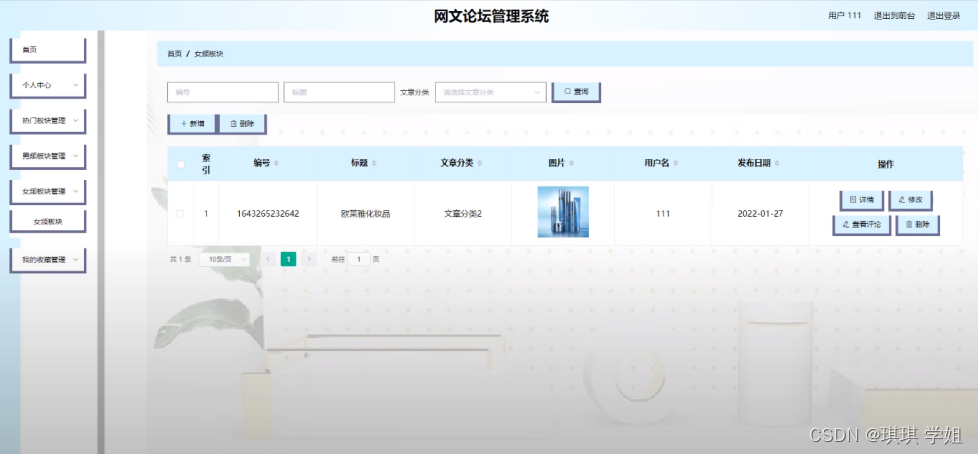Click 删除 in the 欧莱雅化妆品 row
The height and width of the screenshot is (454, 978).
point(917,225)
